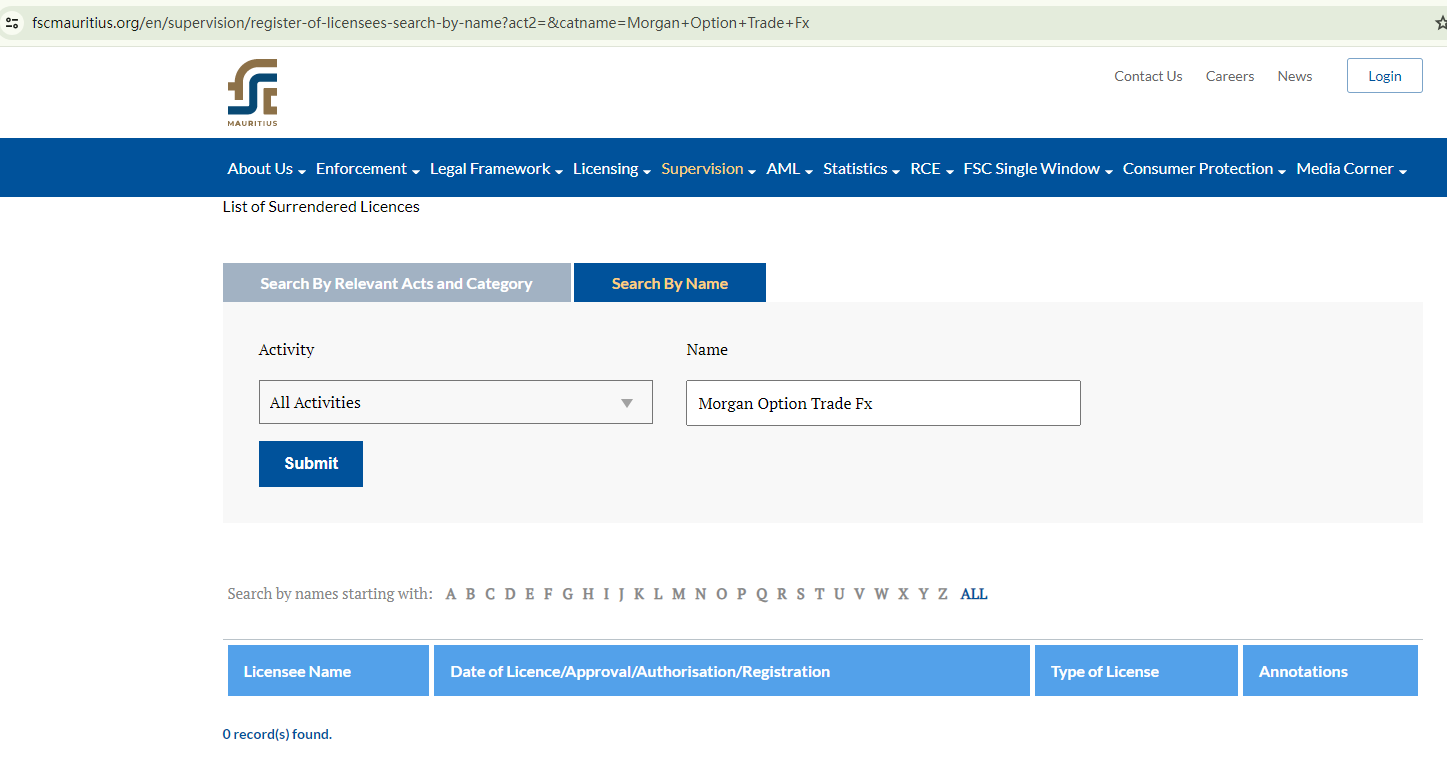Viewport: 1447px width, 782px height.
Task: Open the Legal Framework dropdown
Action: point(496,169)
